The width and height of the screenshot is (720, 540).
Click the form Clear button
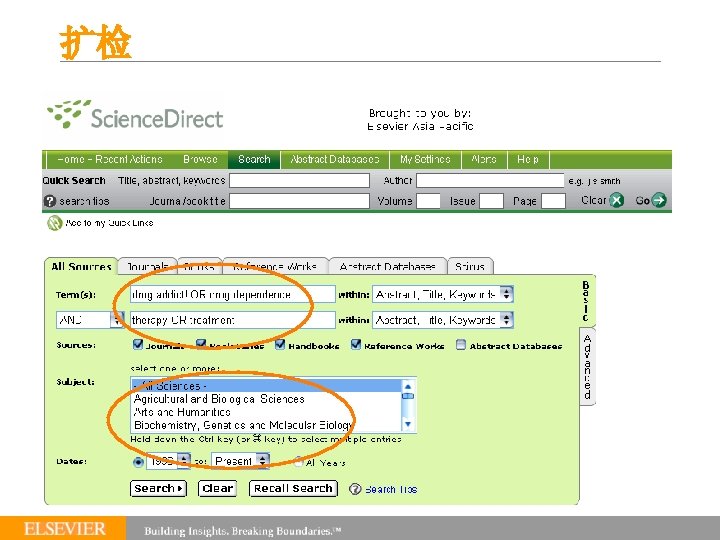[218, 488]
